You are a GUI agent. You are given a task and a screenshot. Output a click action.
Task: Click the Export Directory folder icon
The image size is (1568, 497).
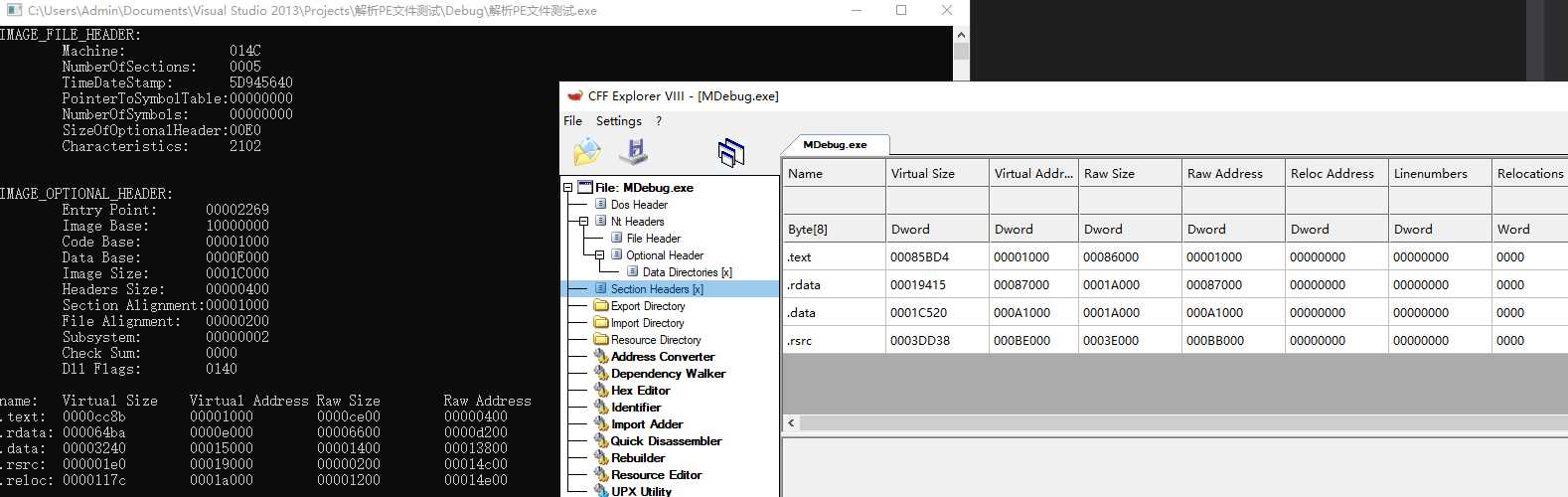601,305
